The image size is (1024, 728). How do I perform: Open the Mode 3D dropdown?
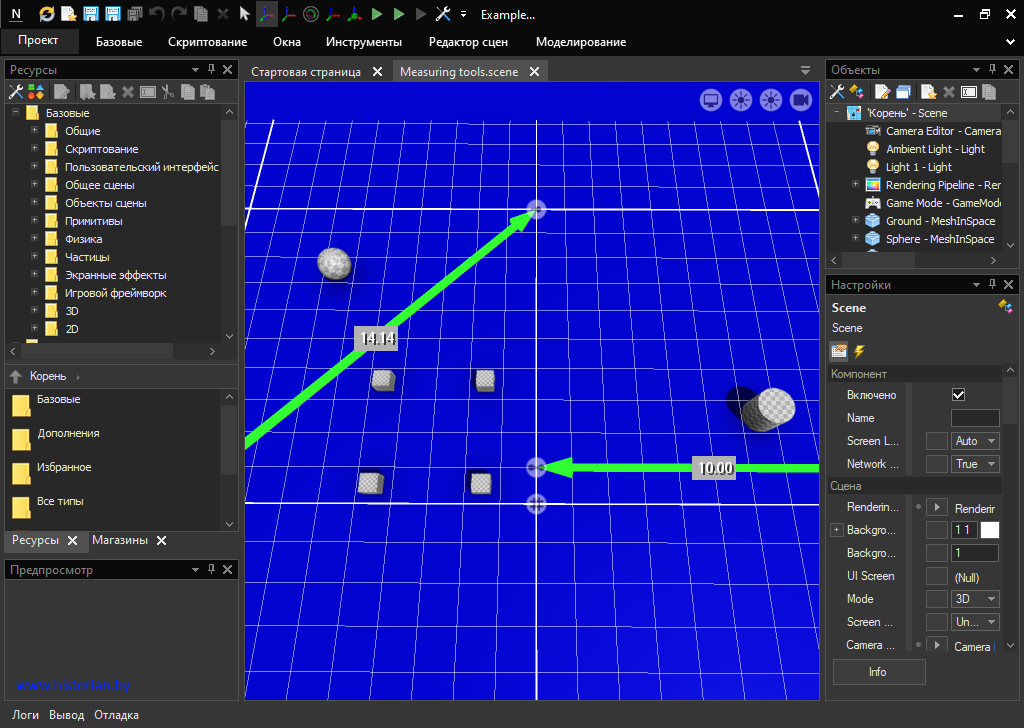pyautogui.click(x=975, y=599)
